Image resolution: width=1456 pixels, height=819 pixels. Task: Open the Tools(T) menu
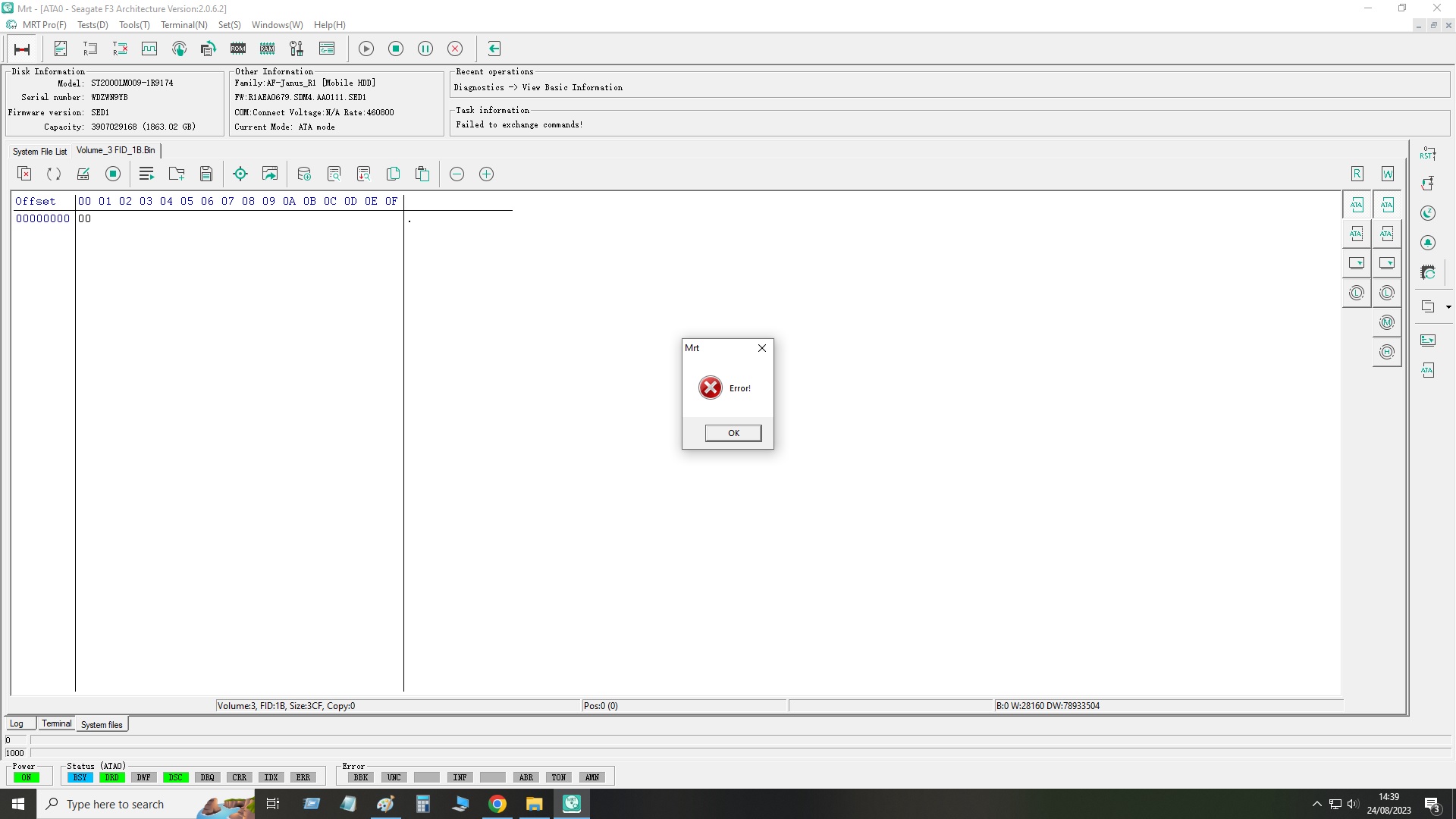click(x=134, y=25)
